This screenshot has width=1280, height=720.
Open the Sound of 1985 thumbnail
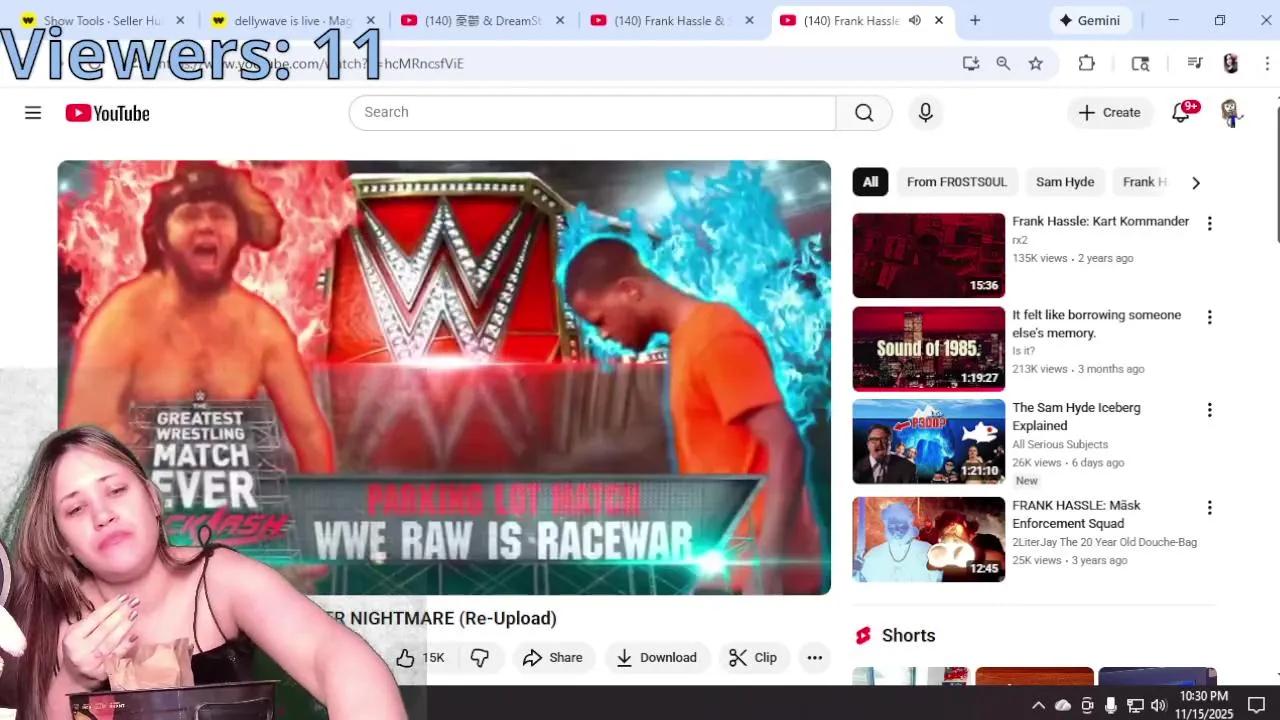point(929,348)
